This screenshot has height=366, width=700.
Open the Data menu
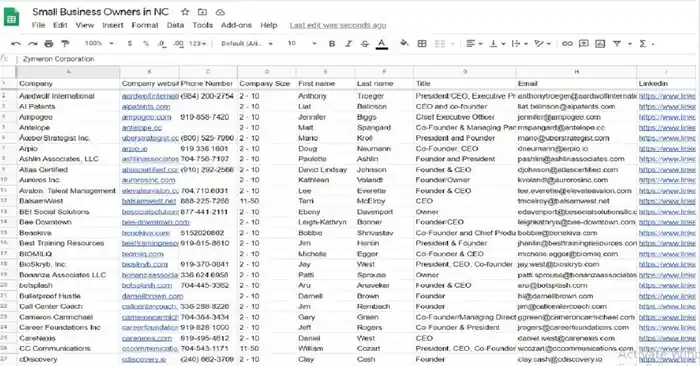[175, 25]
